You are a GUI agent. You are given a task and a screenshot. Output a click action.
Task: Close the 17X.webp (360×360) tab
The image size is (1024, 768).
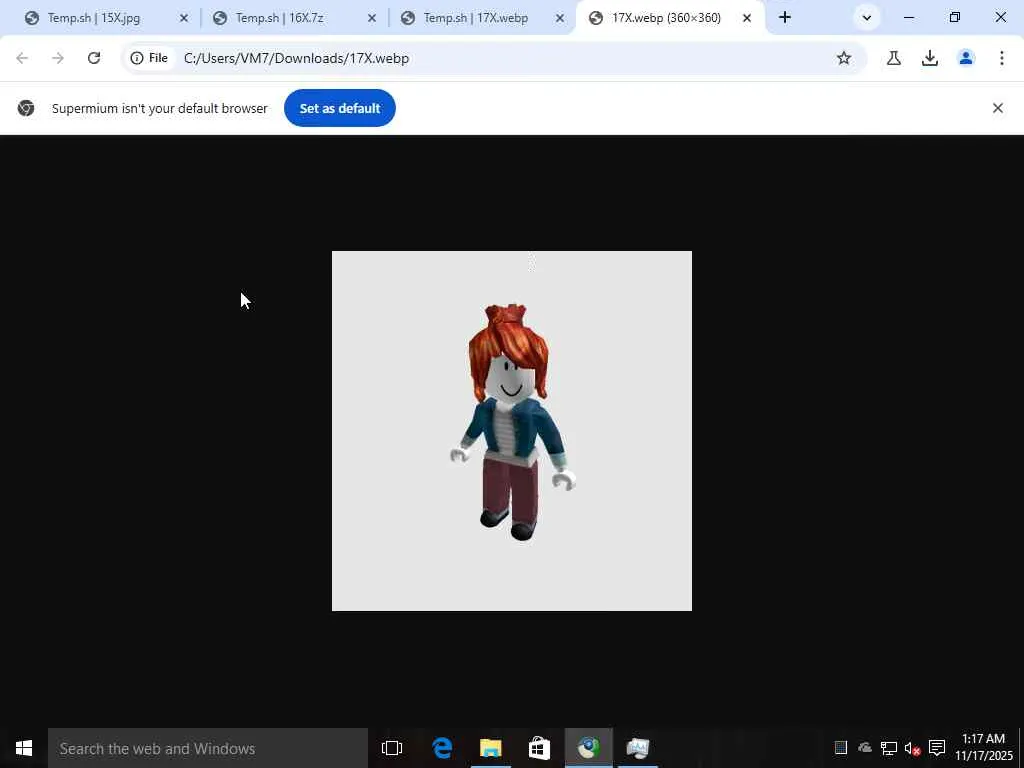click(x=747, y=18)
